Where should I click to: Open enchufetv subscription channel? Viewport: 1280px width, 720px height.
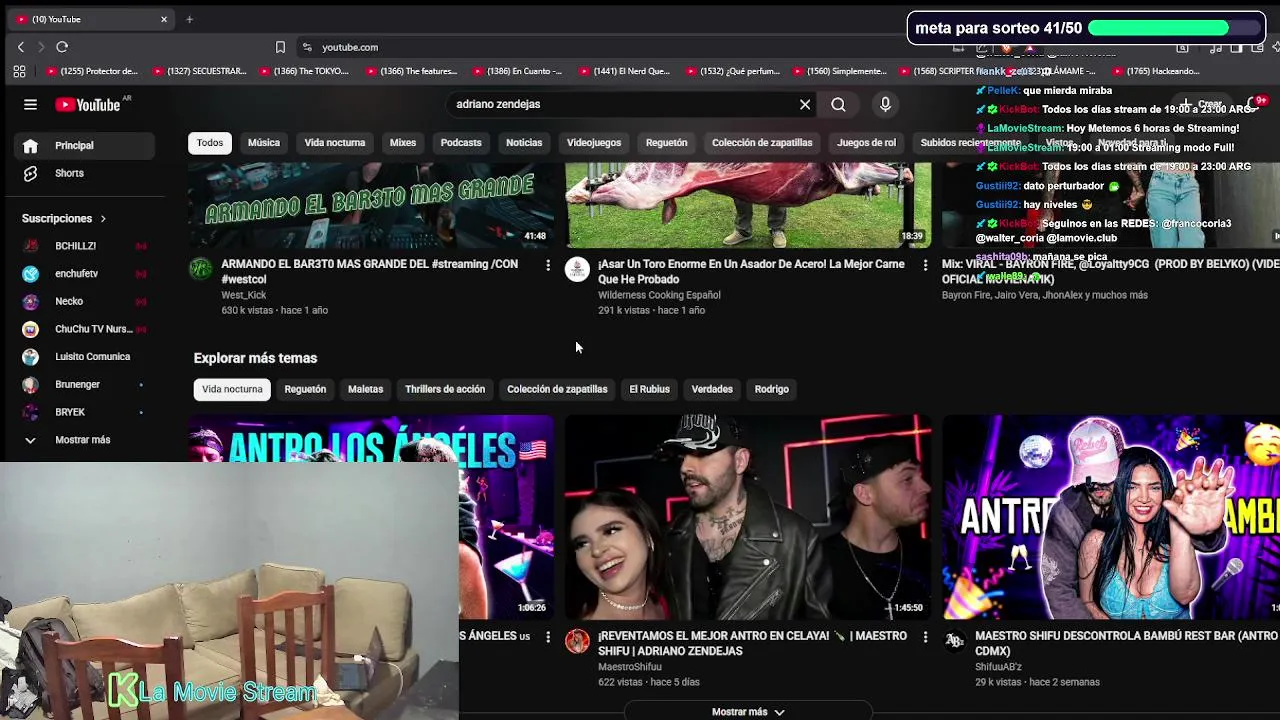coord(85,273)
